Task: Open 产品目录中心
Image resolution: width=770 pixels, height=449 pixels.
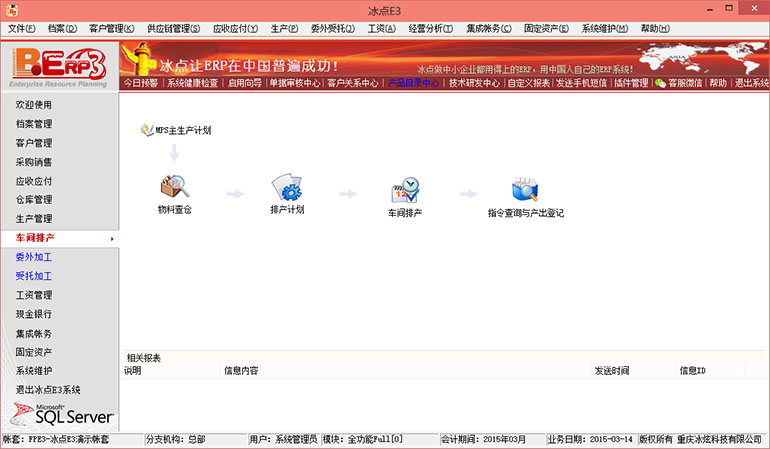Action: [x=413, y=83]
